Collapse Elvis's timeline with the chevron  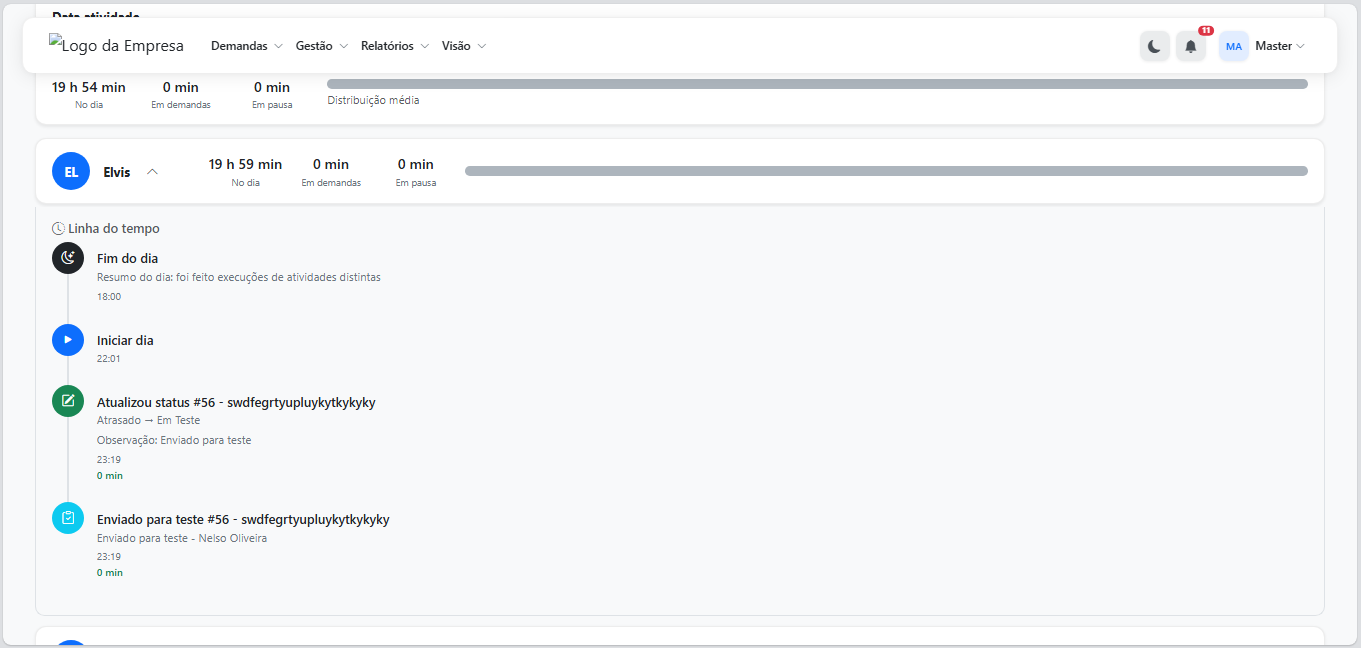tap(152, 172)
